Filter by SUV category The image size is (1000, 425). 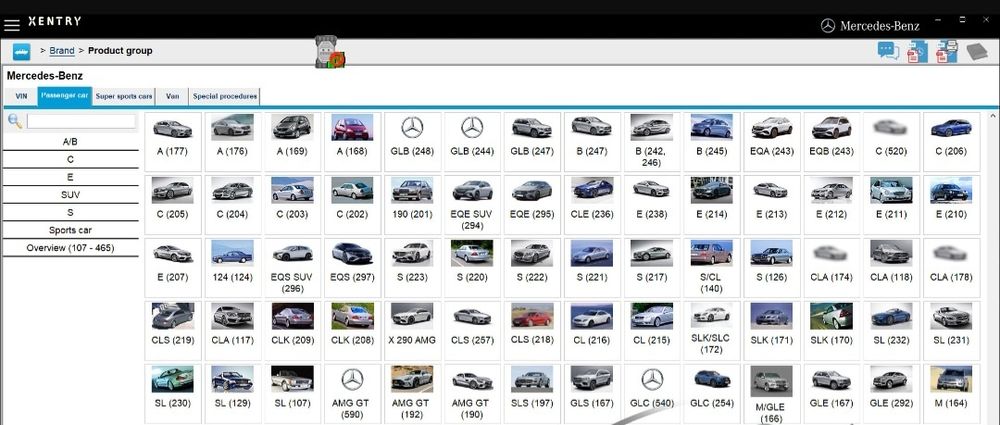(70, 195)
